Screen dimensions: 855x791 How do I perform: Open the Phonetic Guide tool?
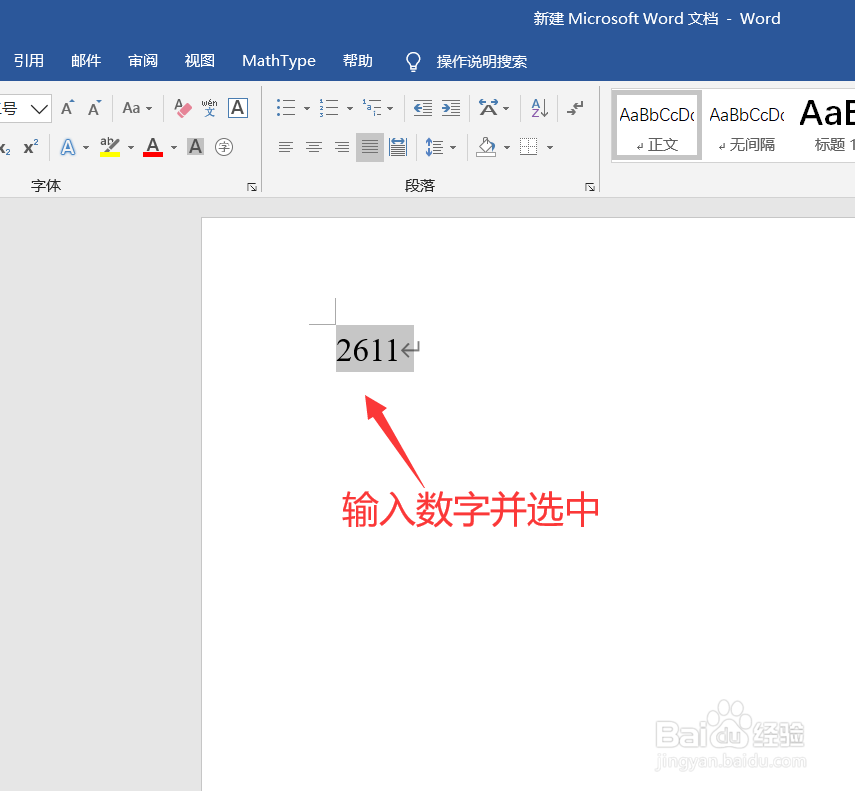coord(208,109)
